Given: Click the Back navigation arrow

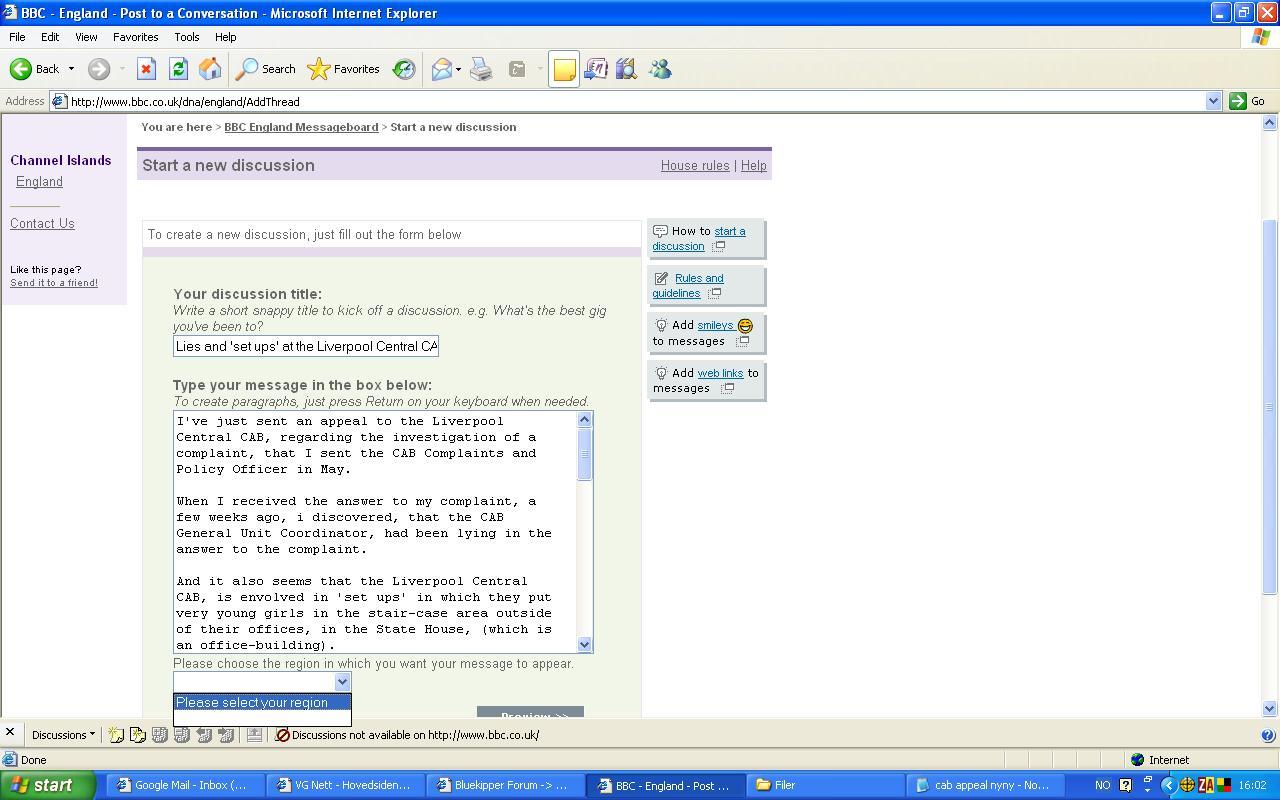Looking at the screenshot, I should [x=21, y=69].
